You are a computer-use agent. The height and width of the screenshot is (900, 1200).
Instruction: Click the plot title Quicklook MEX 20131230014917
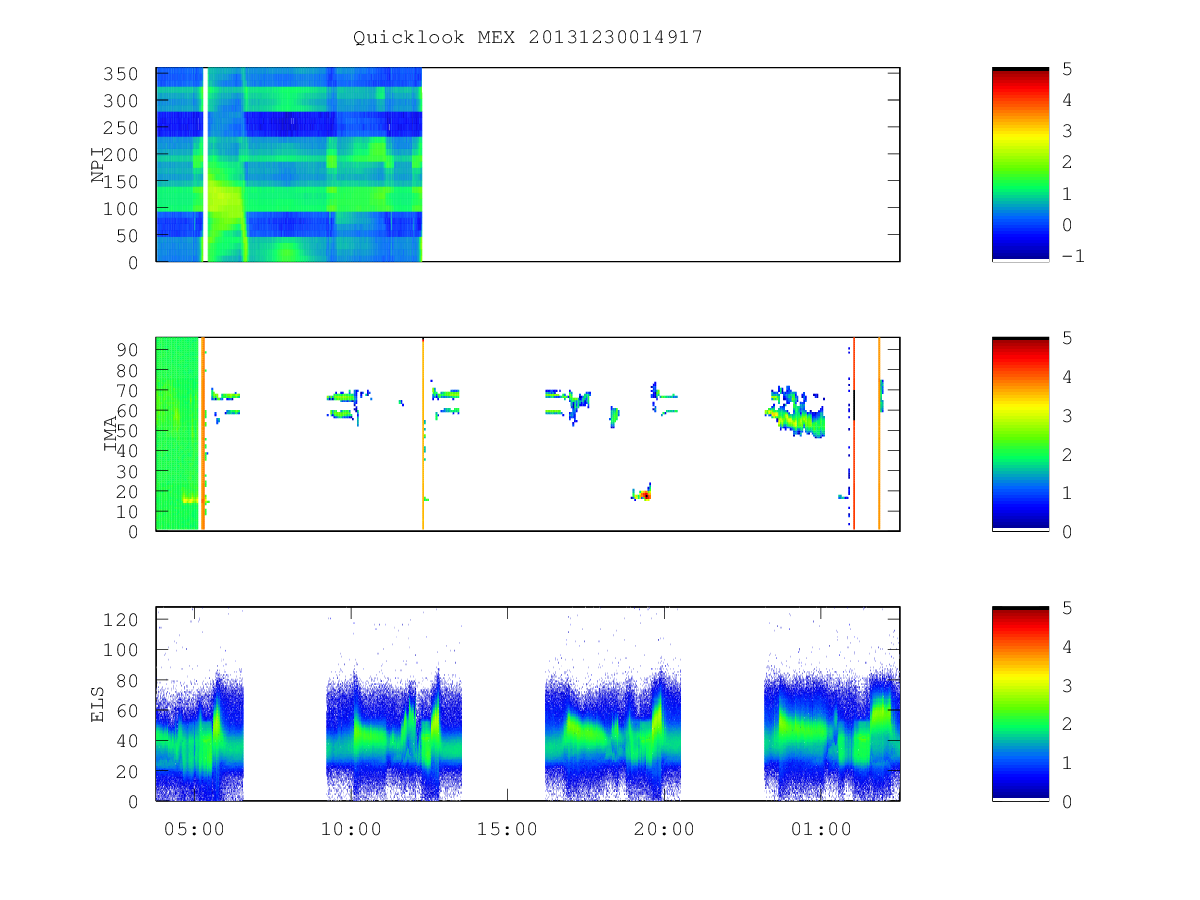pyautogui.click(x=528, y=37)
